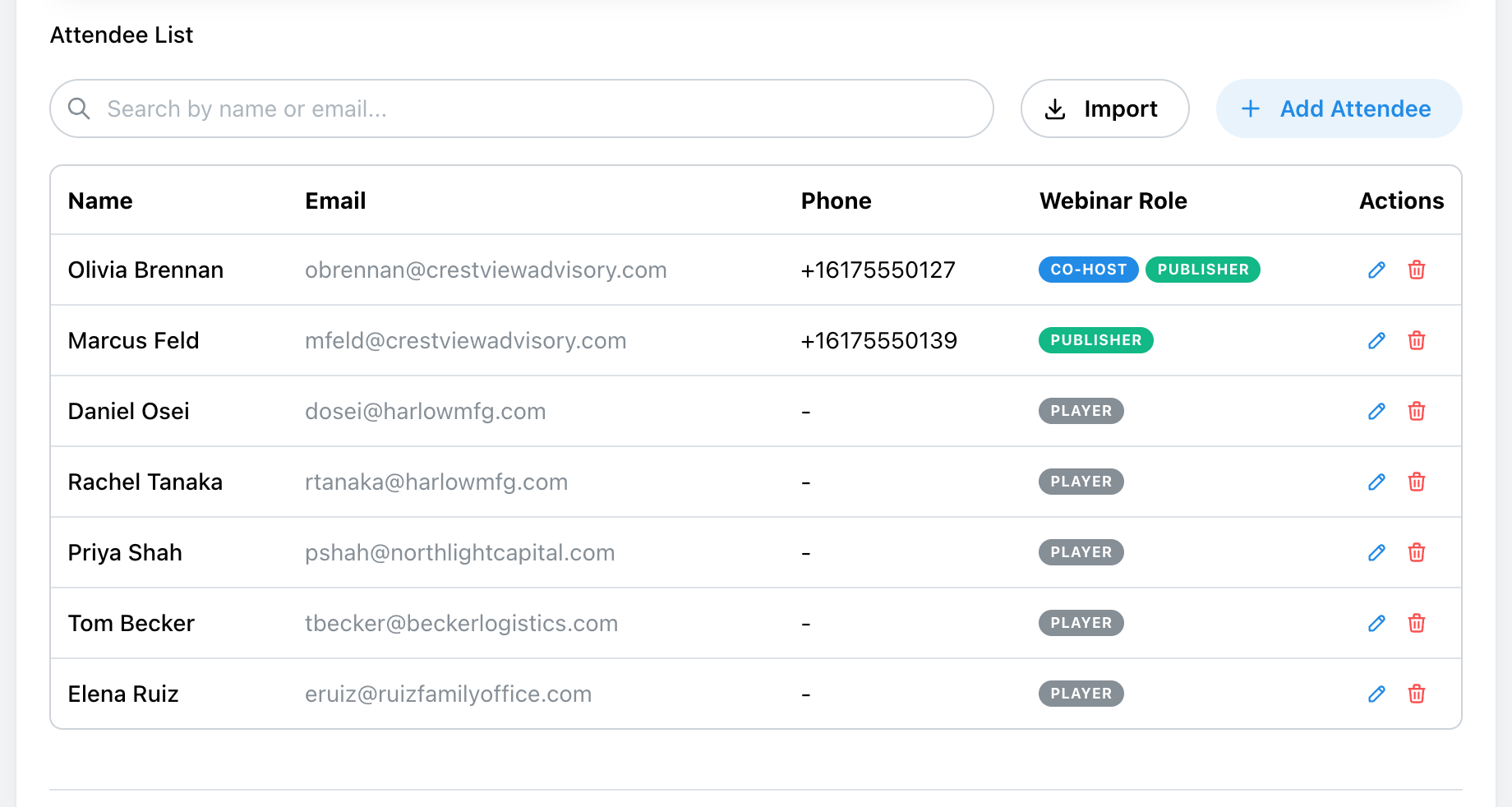Delete Tom Becker from attendee list

click(1417, 623)
